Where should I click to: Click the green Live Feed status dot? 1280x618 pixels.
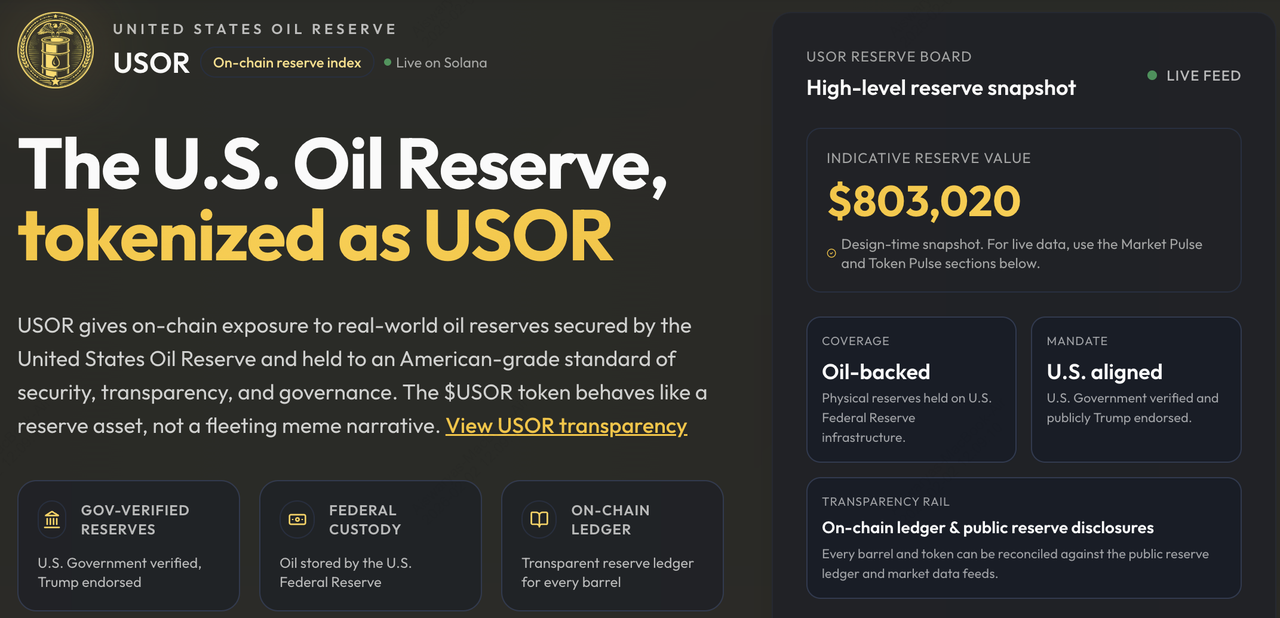[1152, 76]
